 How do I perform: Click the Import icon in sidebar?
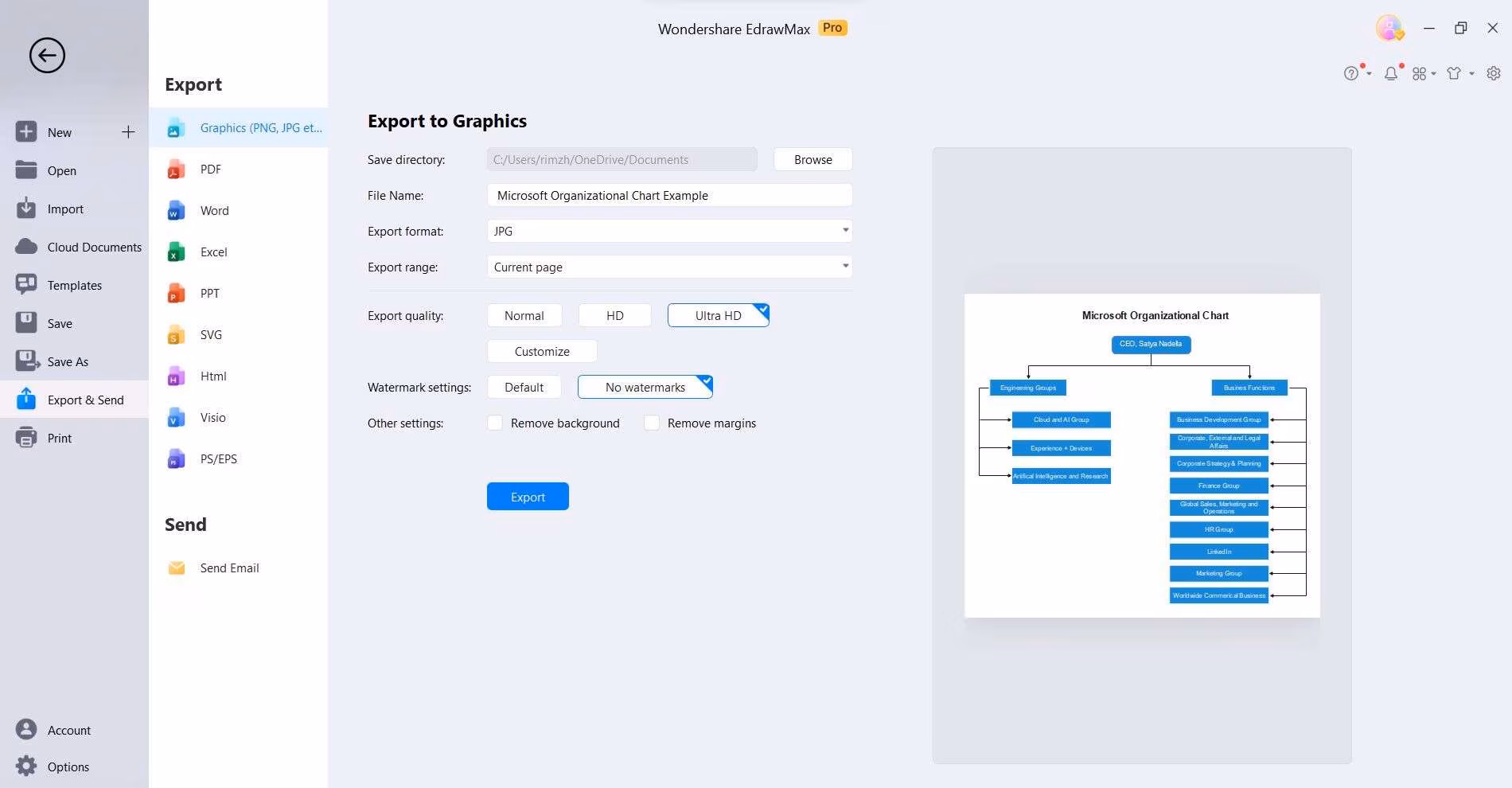(x=26, y=208)
